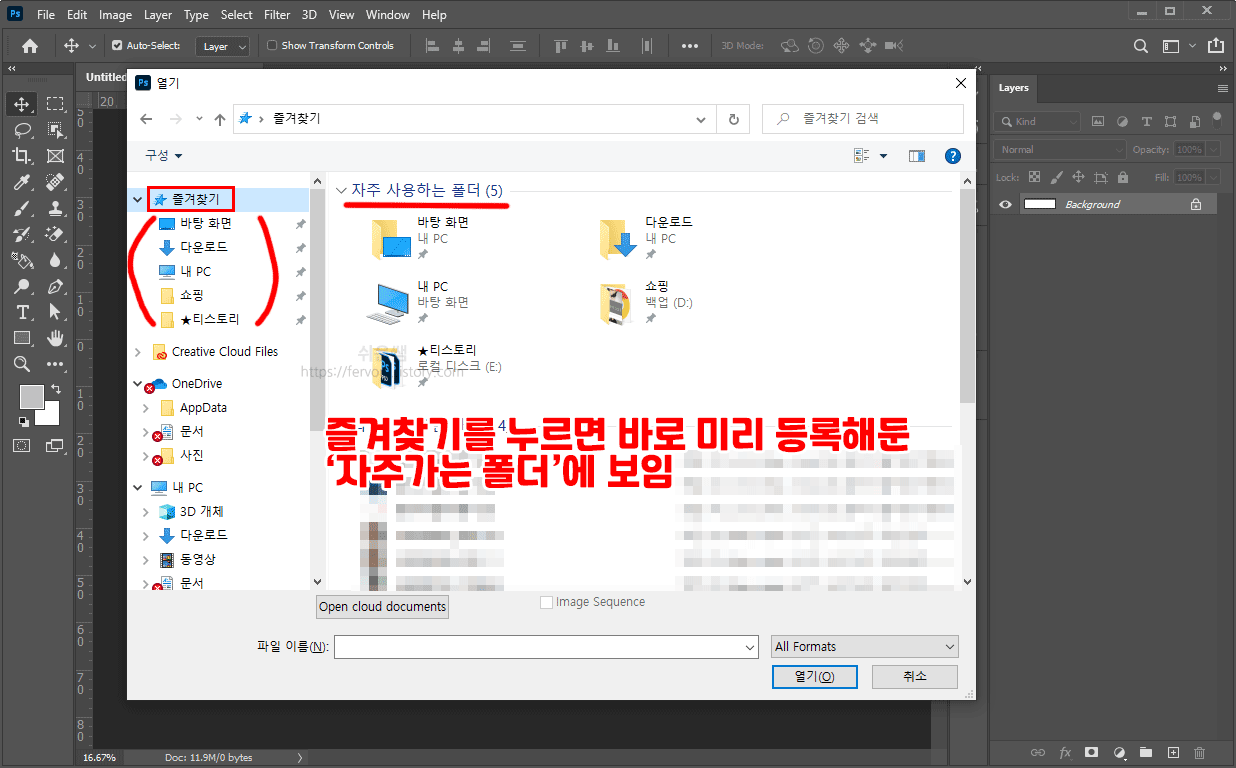The image size is (1236, 768).
Task: Toggle the layer filtering switch
Action: tap(1216, 119)
